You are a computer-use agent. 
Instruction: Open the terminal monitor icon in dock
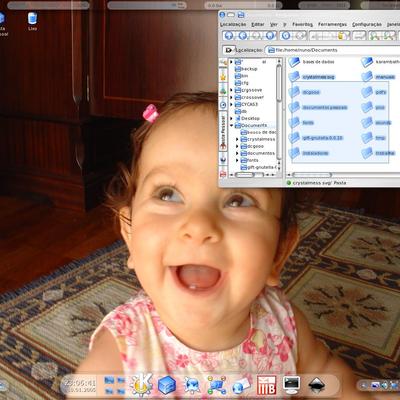point(291,385)
